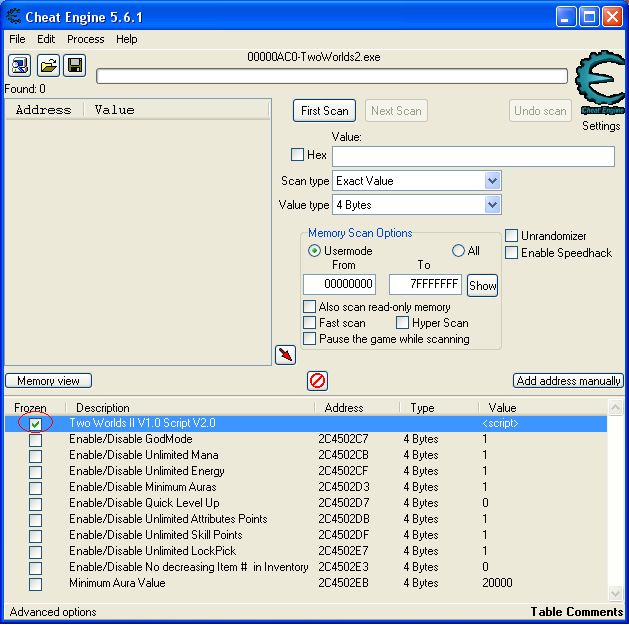The image size is (629, 626).
Task: Open the Help menu
Action: [127, 39]
